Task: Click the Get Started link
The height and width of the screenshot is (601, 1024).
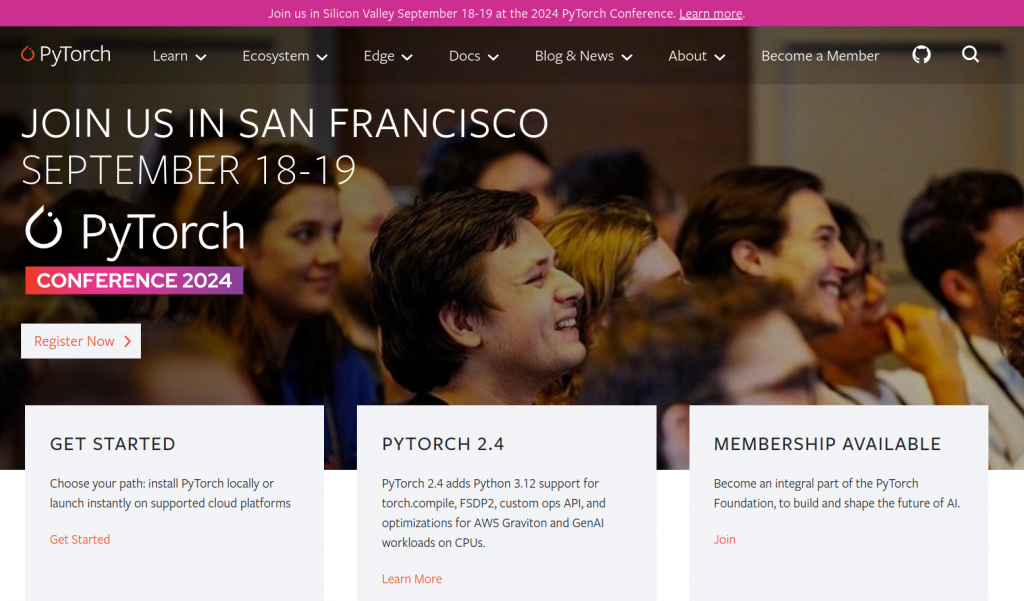Action: tap(80, 540)
